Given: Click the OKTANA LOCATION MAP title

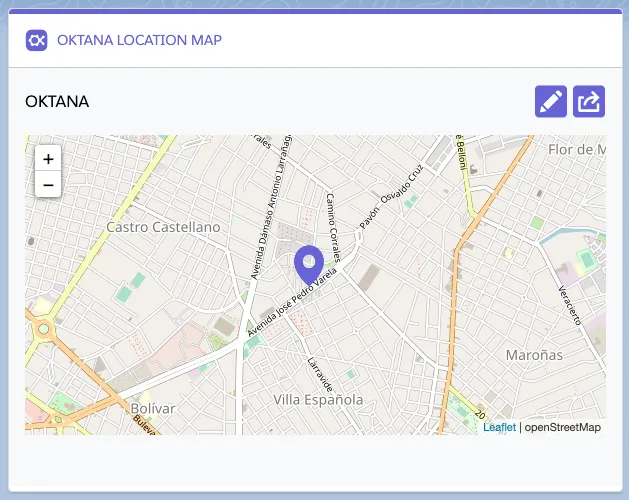Looking at the screenshot, I should coord(140,40).
